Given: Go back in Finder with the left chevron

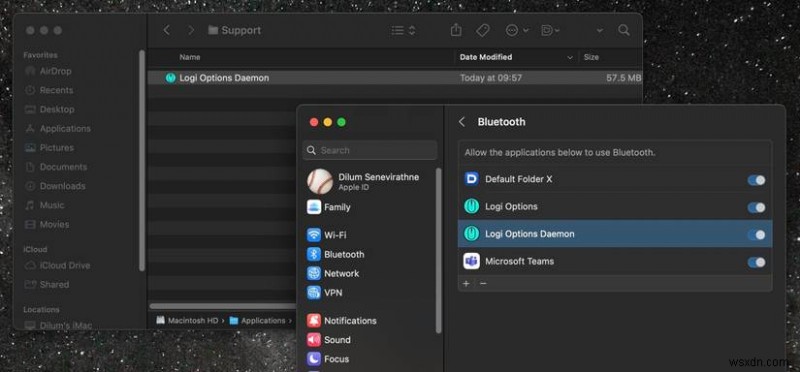Looking at the screenshot, I should 166,30.
